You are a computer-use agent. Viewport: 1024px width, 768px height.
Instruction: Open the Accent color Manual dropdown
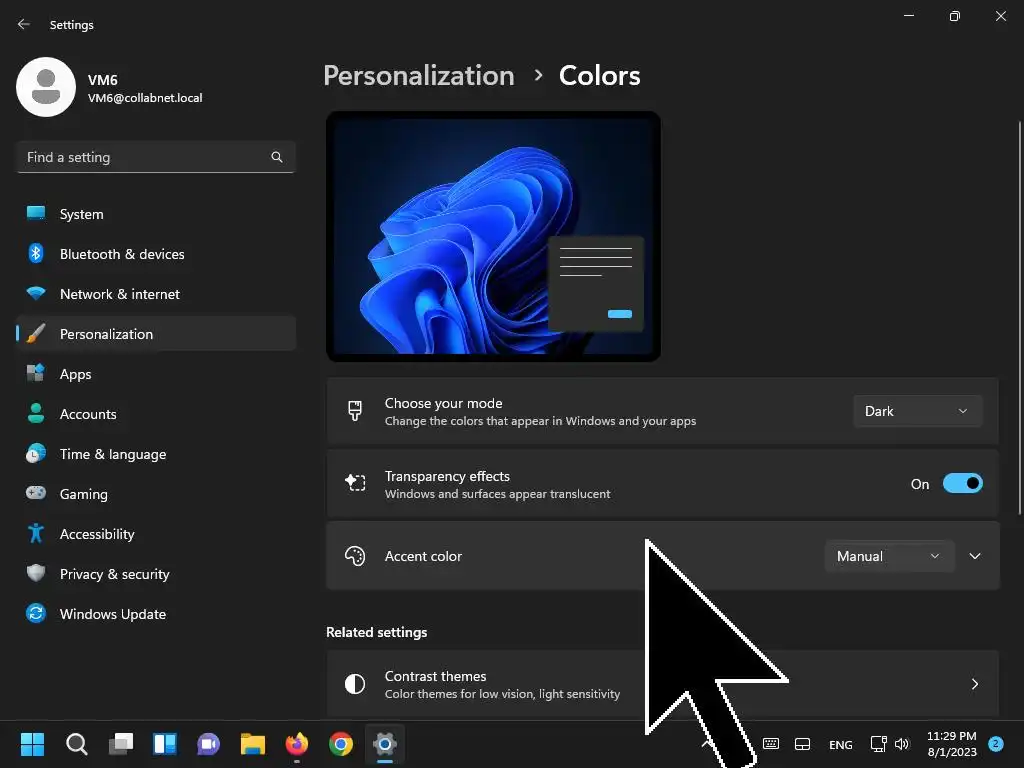(889, 556)
